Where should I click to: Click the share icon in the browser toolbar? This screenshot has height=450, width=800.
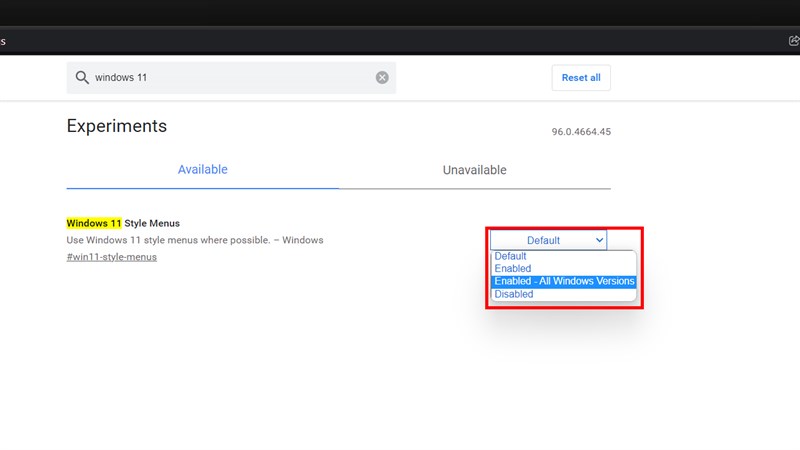[794, 41]
